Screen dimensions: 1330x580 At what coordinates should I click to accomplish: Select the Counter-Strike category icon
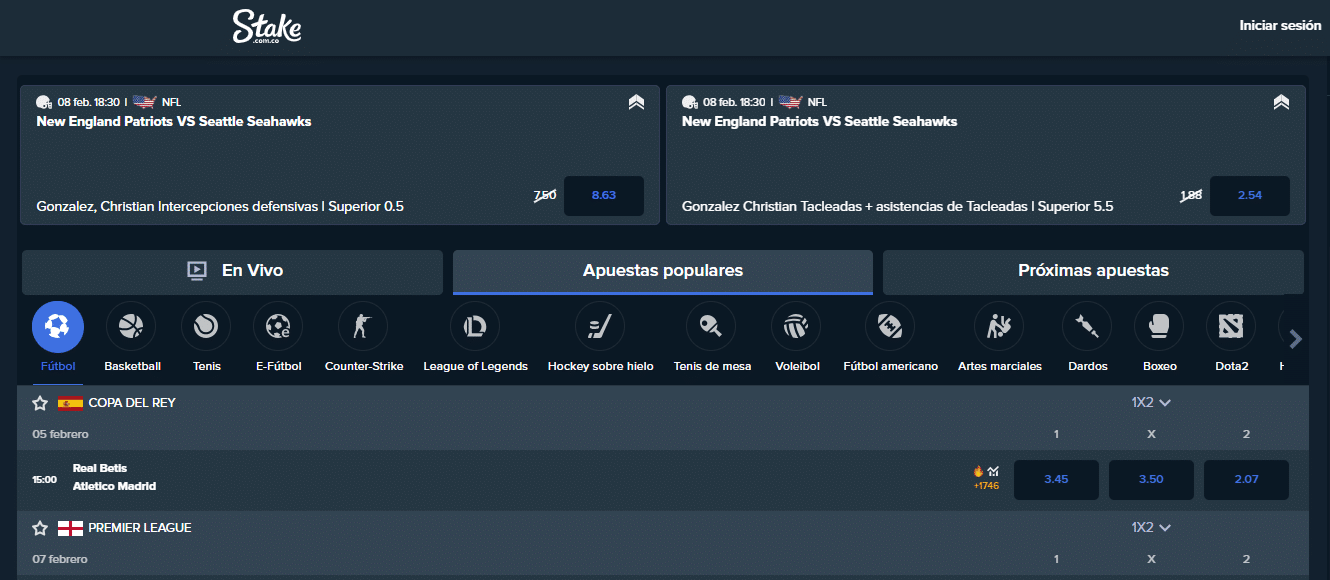click(x=362, y=326)
